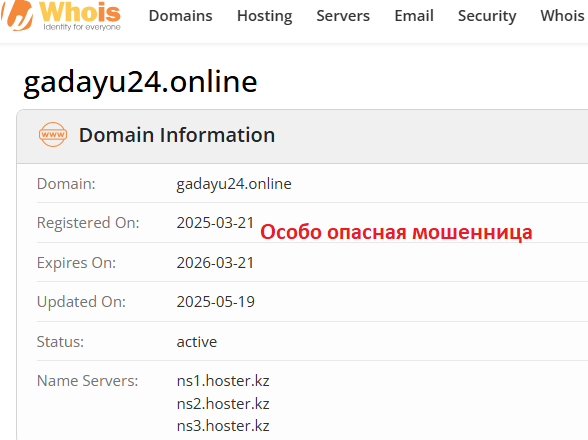
Task: Click the Domain Information section header
Action: coord(177,135)
